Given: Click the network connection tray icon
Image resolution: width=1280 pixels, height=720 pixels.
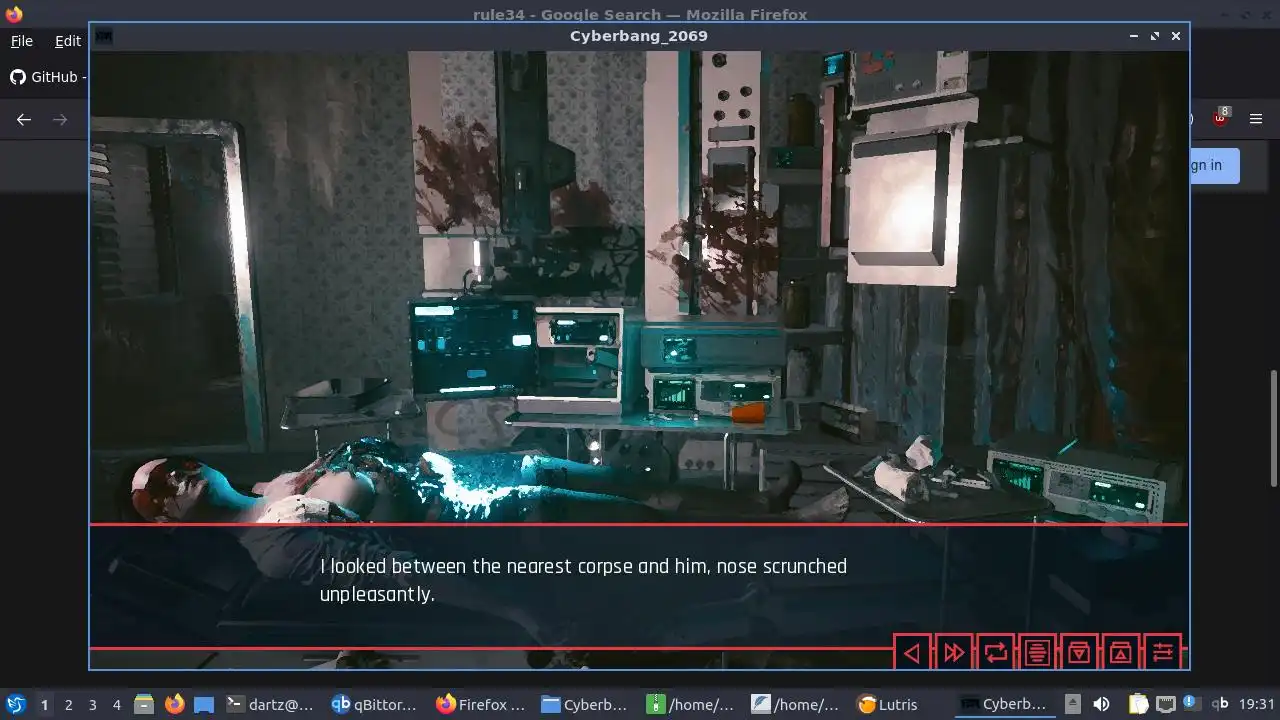Looking at the screenshot, I should (x=1165, y=705).
